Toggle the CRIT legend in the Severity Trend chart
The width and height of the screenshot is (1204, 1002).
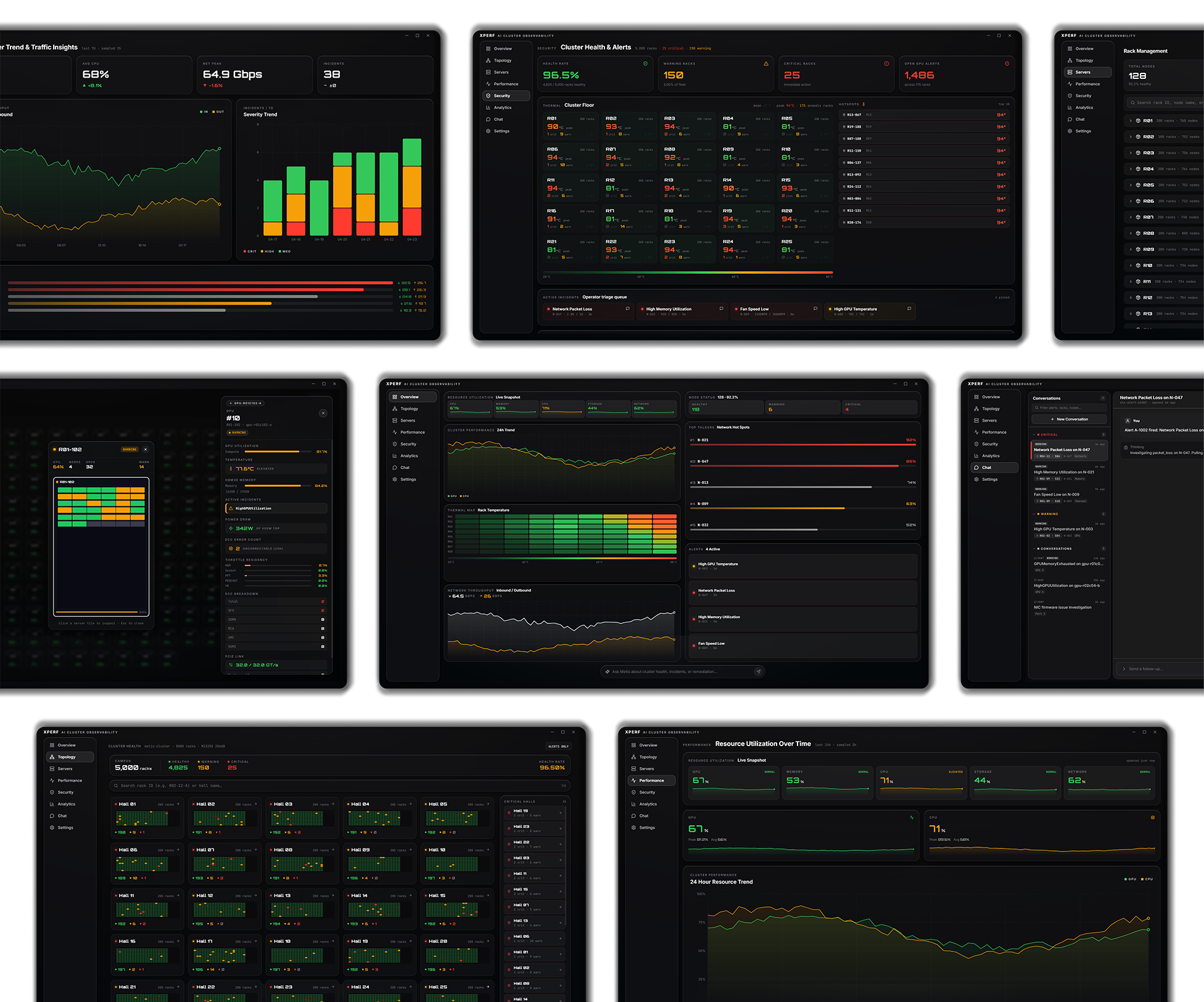tap(250, 252)
